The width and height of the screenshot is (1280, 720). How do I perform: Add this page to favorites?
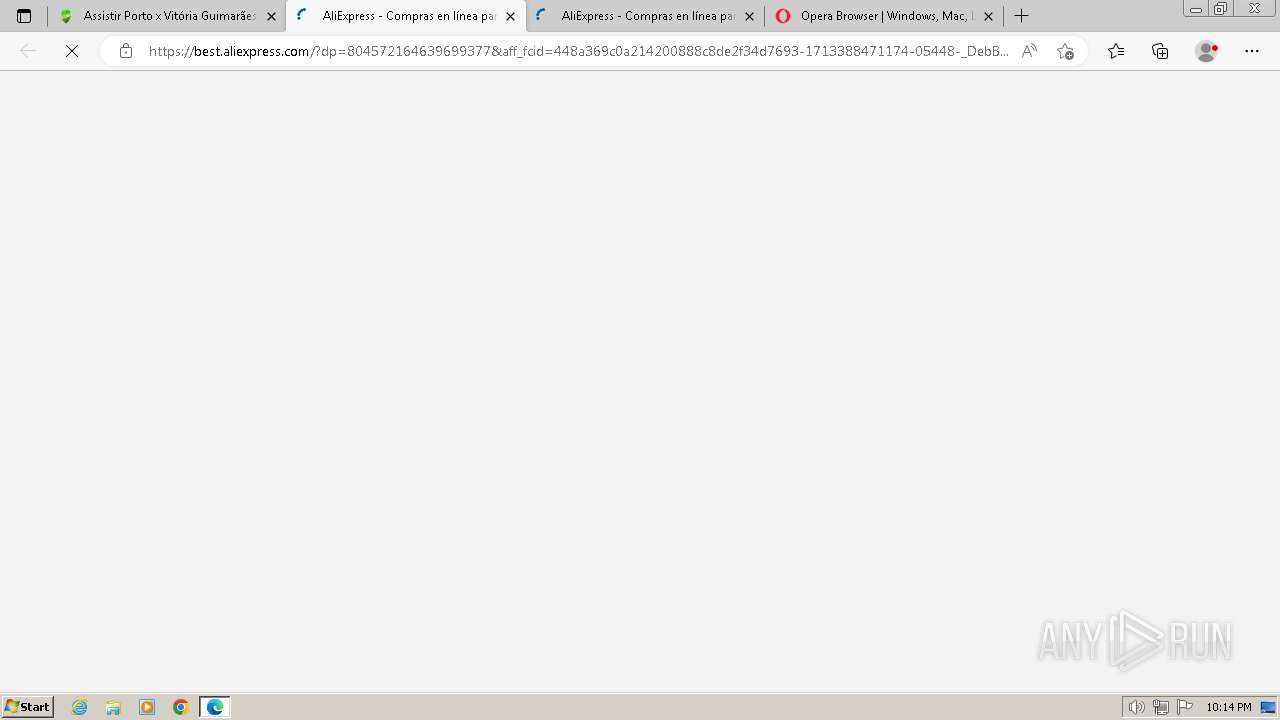point(1065,51)
